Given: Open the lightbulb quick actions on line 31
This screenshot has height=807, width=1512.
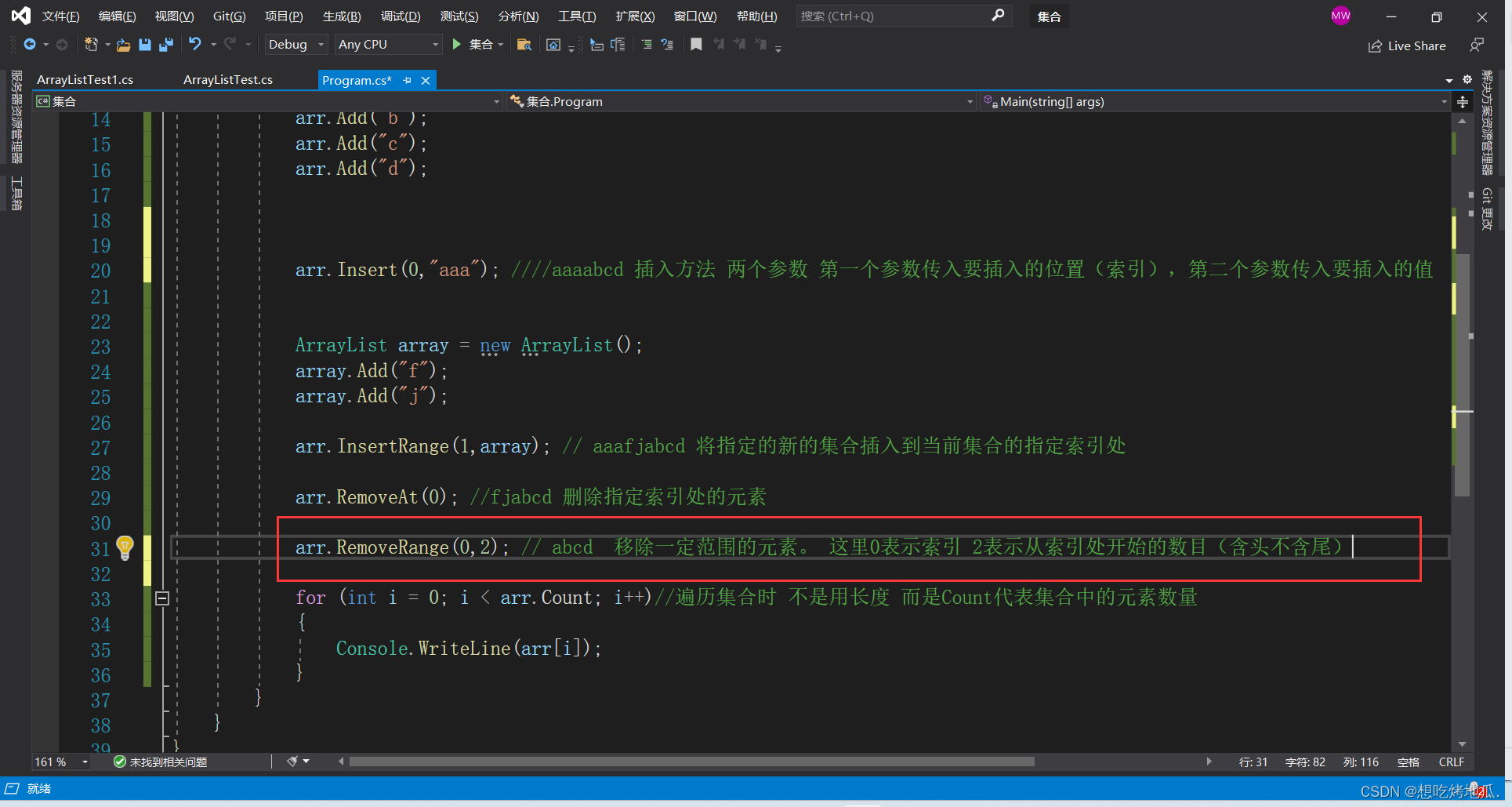Looking at the screenshot, I should pos(125,548).
